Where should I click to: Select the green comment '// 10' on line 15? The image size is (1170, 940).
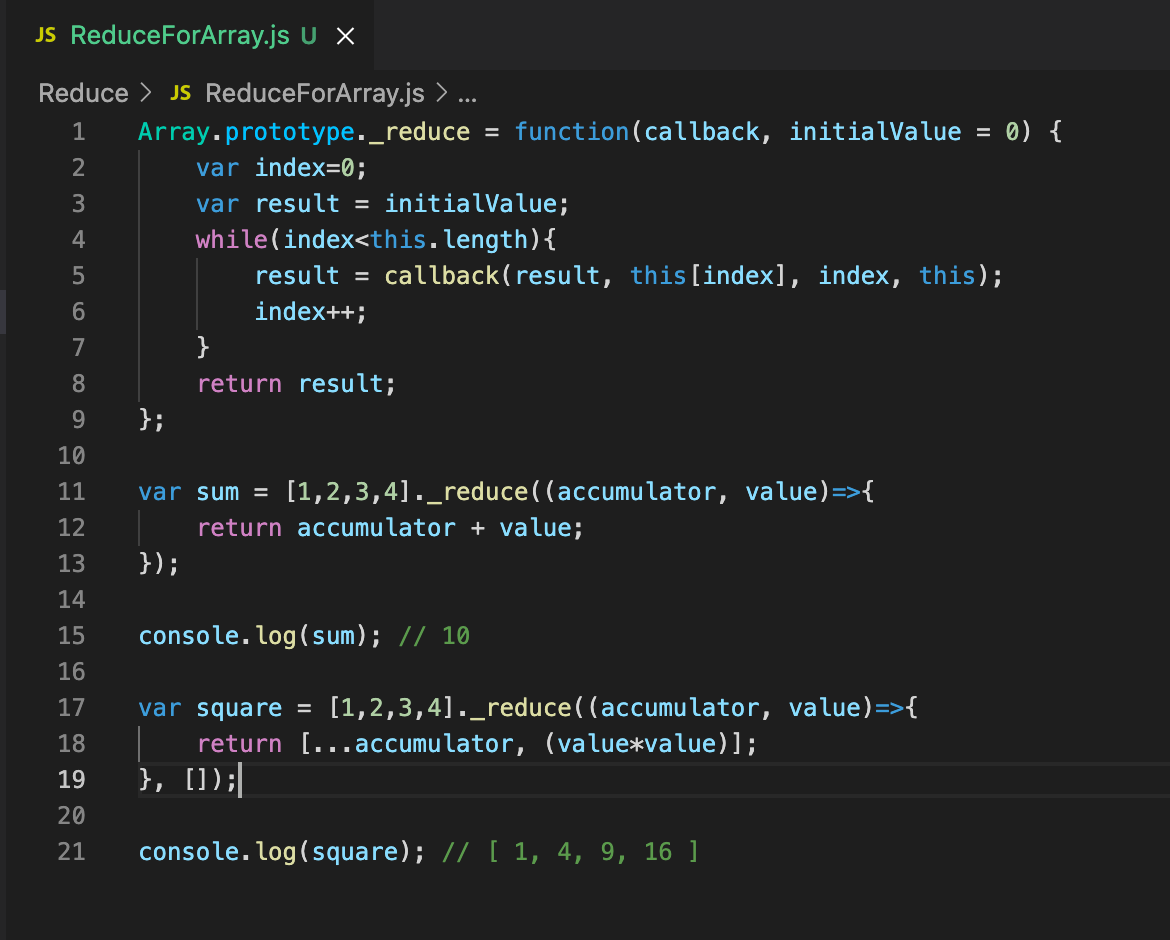(x=435, y=635)
